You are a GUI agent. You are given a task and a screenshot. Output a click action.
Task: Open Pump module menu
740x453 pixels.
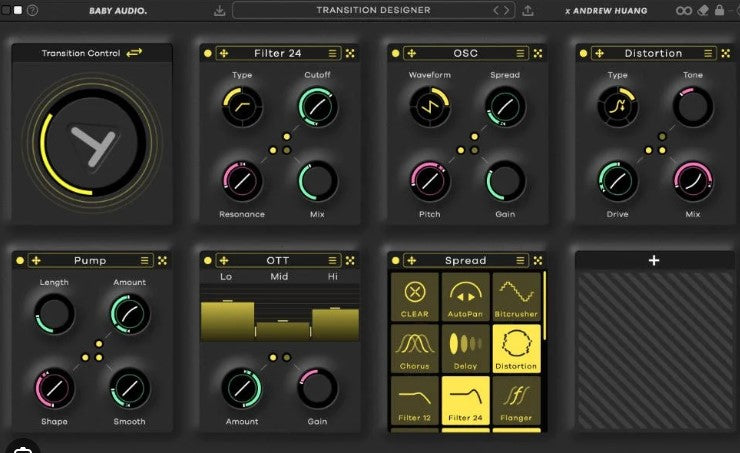(144, 260)
